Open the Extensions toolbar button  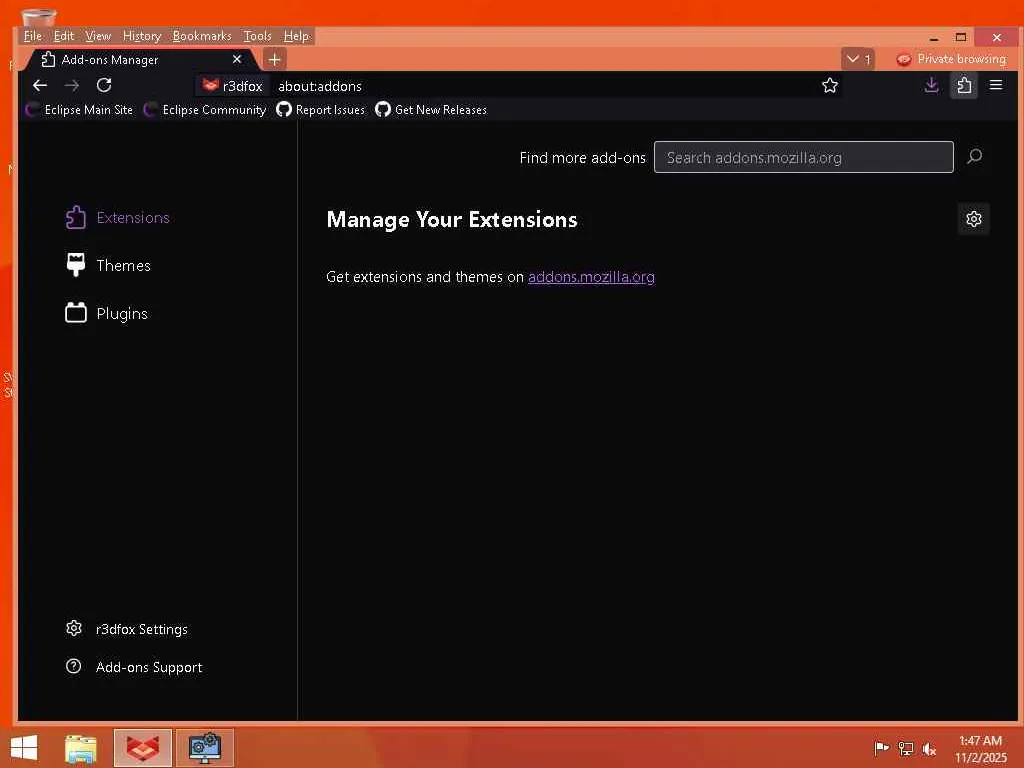[x=964, y=86]
